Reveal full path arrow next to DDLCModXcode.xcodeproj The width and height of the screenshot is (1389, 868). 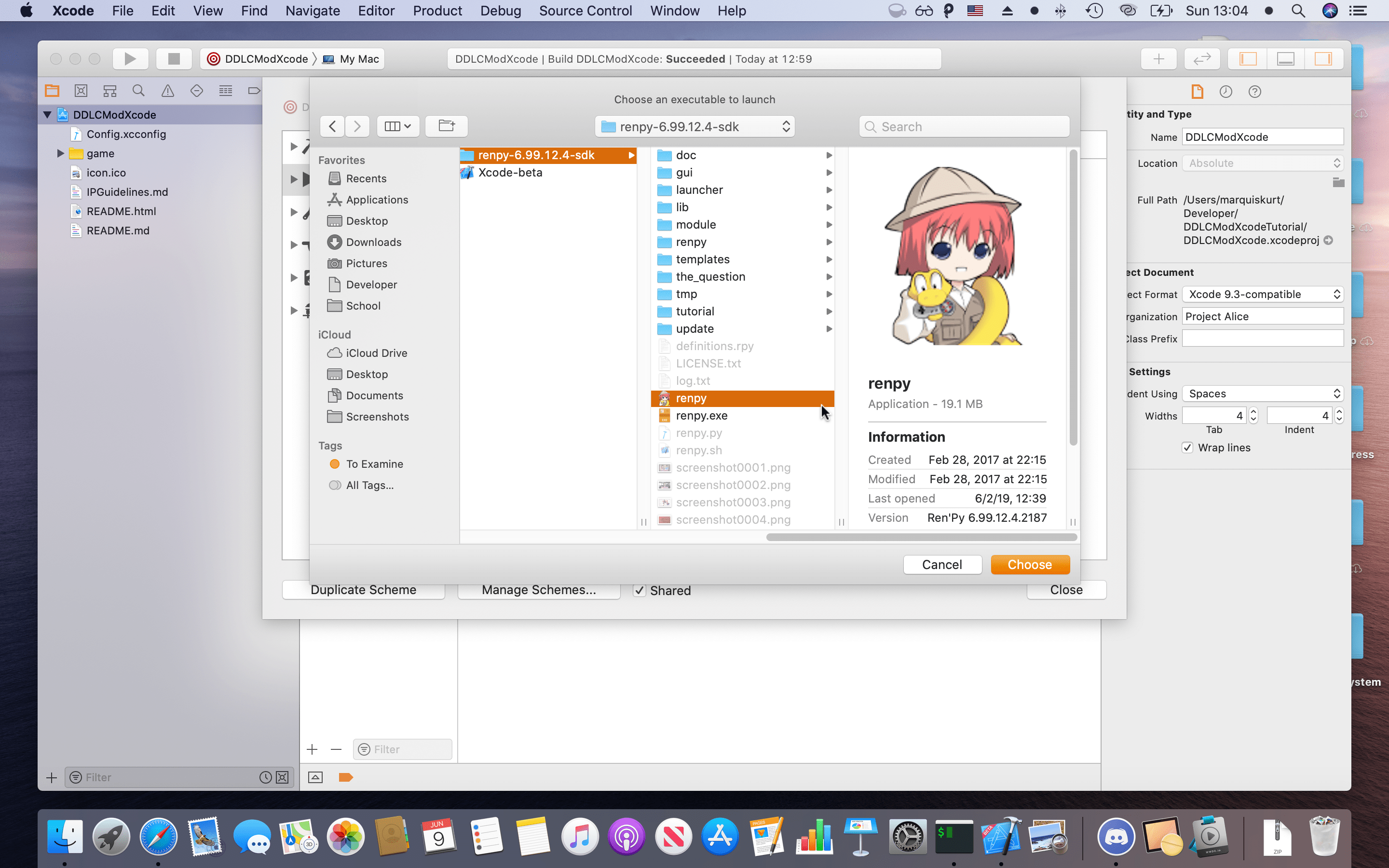tap(1328, 241)
